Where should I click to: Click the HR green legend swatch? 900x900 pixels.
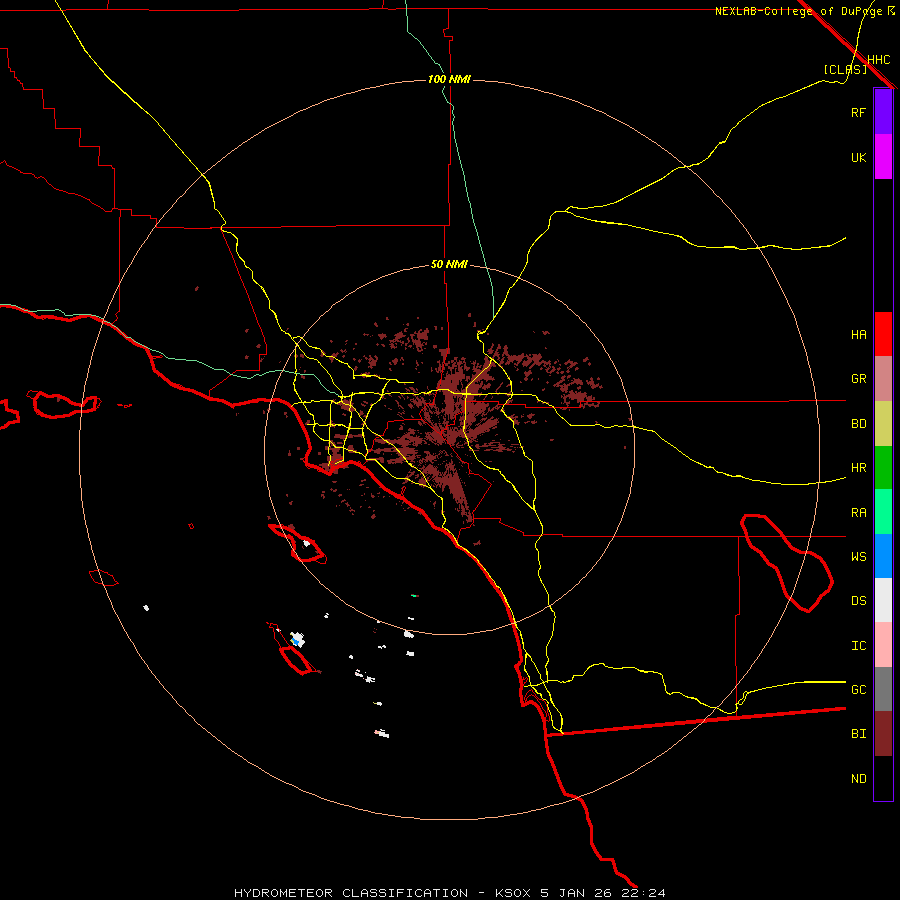click(883, 468)
